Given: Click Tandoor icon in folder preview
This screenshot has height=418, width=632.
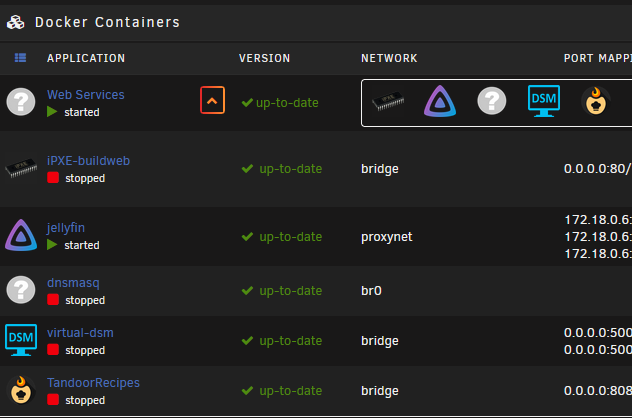Looking at the screenshot, I should coord(596,101).
